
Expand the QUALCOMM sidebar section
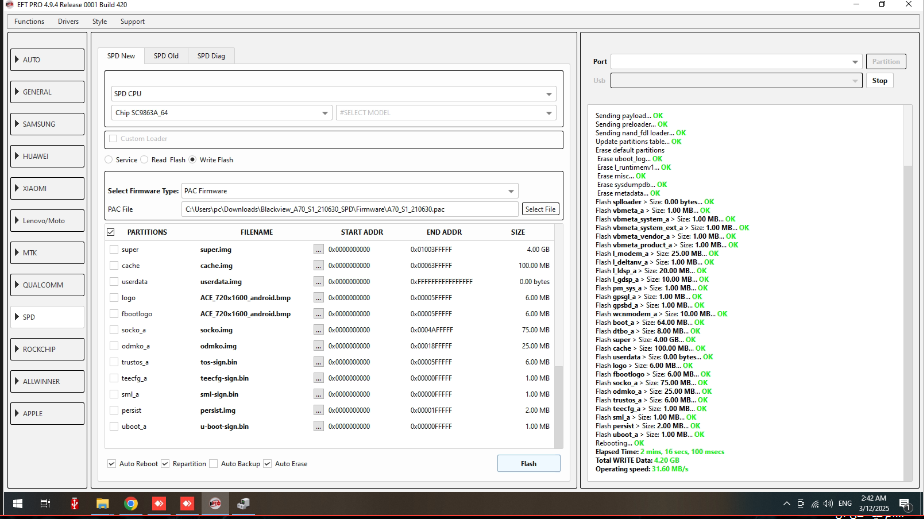pos(47,285)
